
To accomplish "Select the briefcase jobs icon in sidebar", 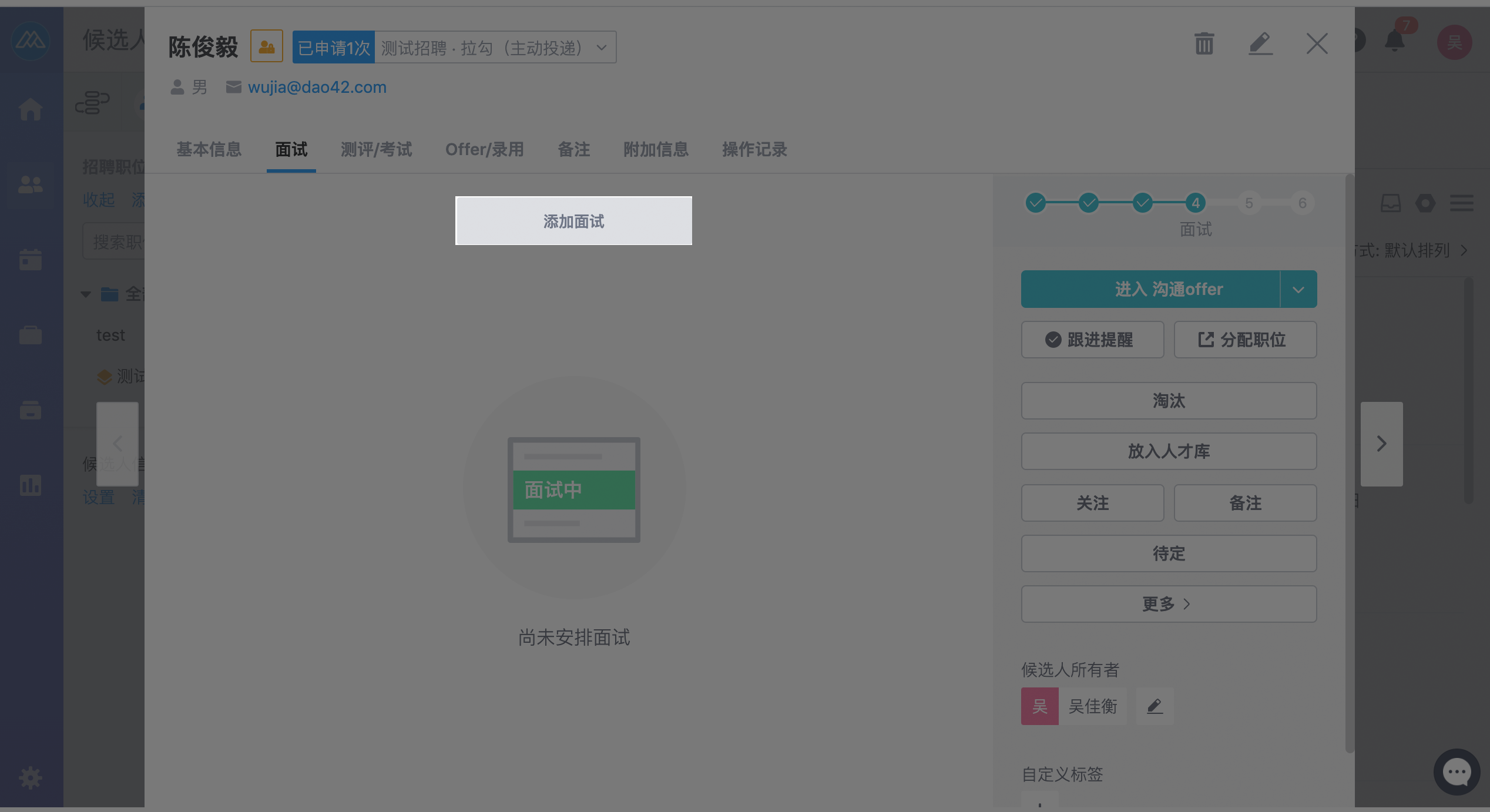I will pyautogui.click(x=30, y=334).
